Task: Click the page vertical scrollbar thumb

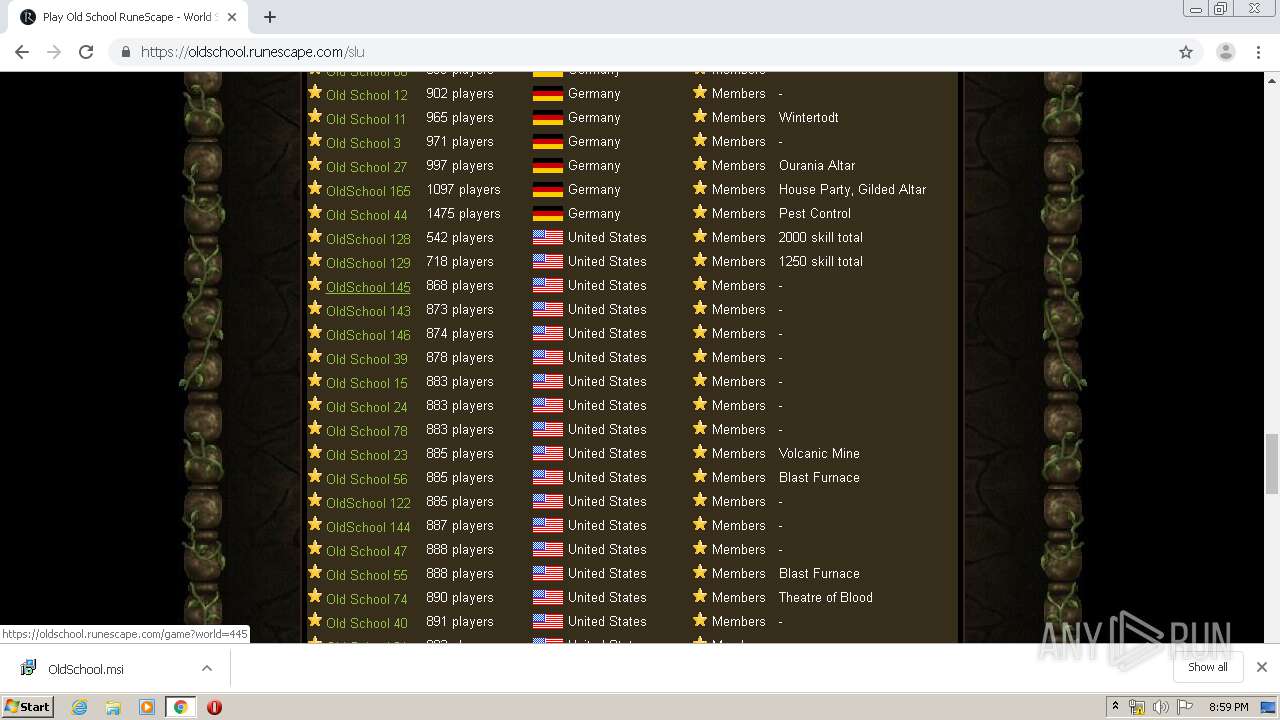Action: pyautogui.click(x=1271, y=463)
